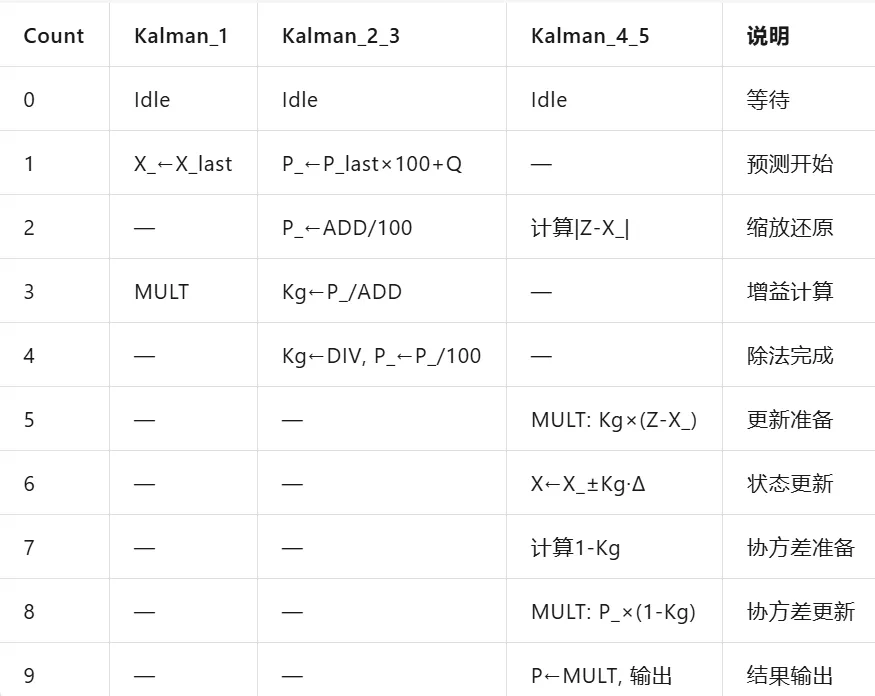Click the Kalman_2_3 column header
875x696 pixels.
click(341, 36)
